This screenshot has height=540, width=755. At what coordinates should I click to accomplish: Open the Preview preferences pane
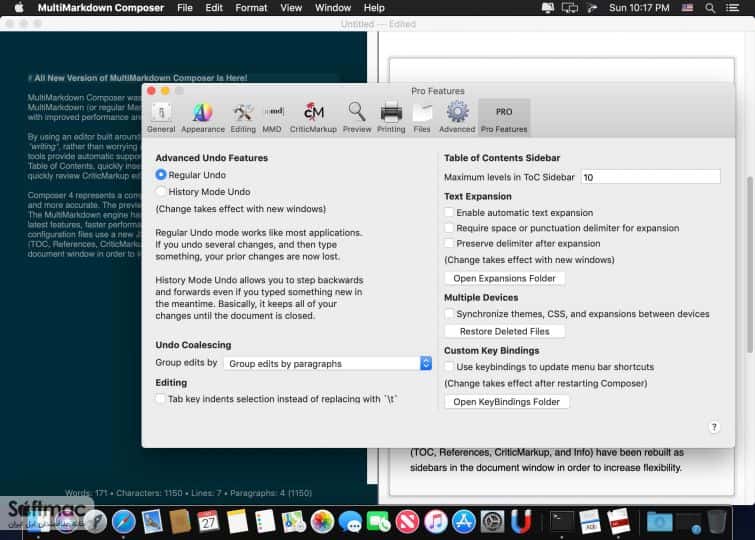(x=357, y=118)
